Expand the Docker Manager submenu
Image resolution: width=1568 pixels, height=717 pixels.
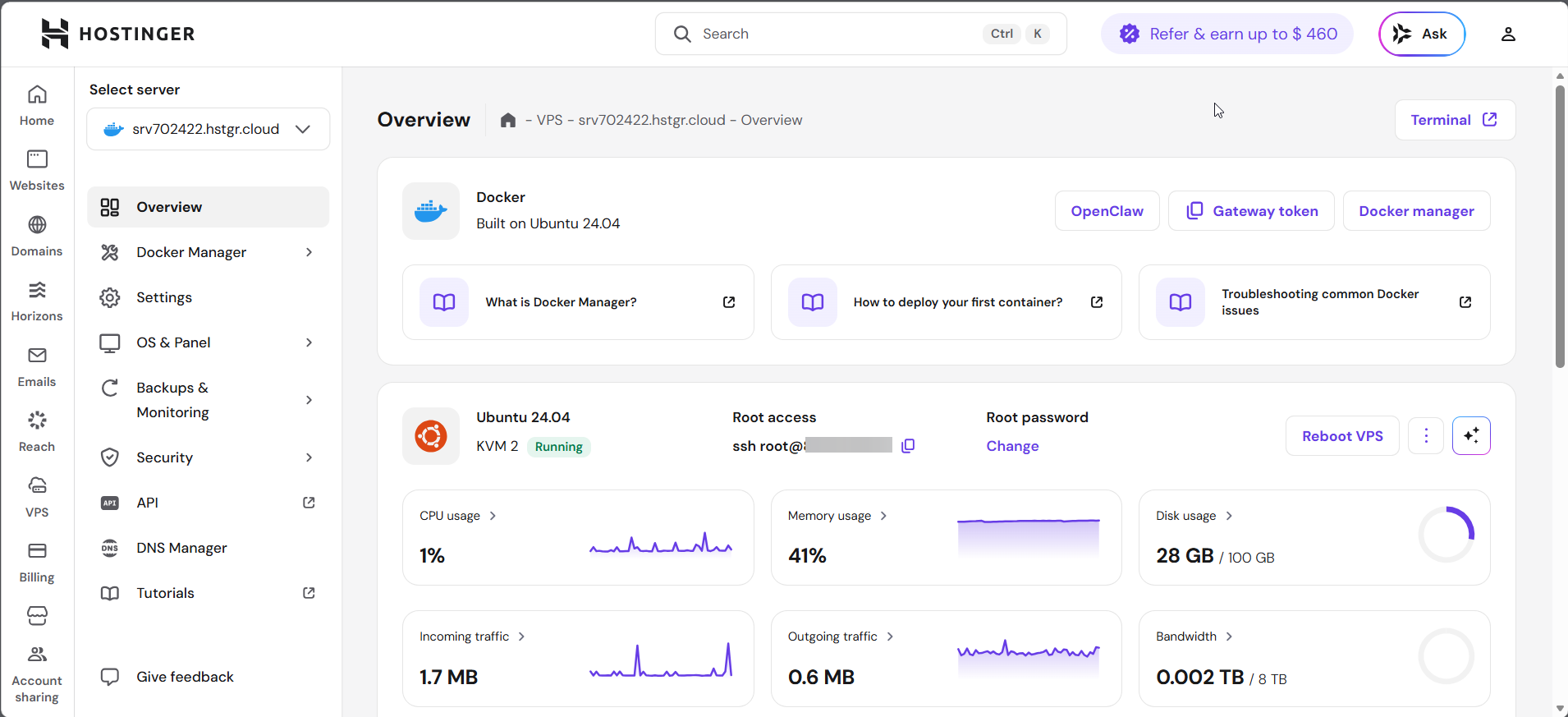[309, 252]
